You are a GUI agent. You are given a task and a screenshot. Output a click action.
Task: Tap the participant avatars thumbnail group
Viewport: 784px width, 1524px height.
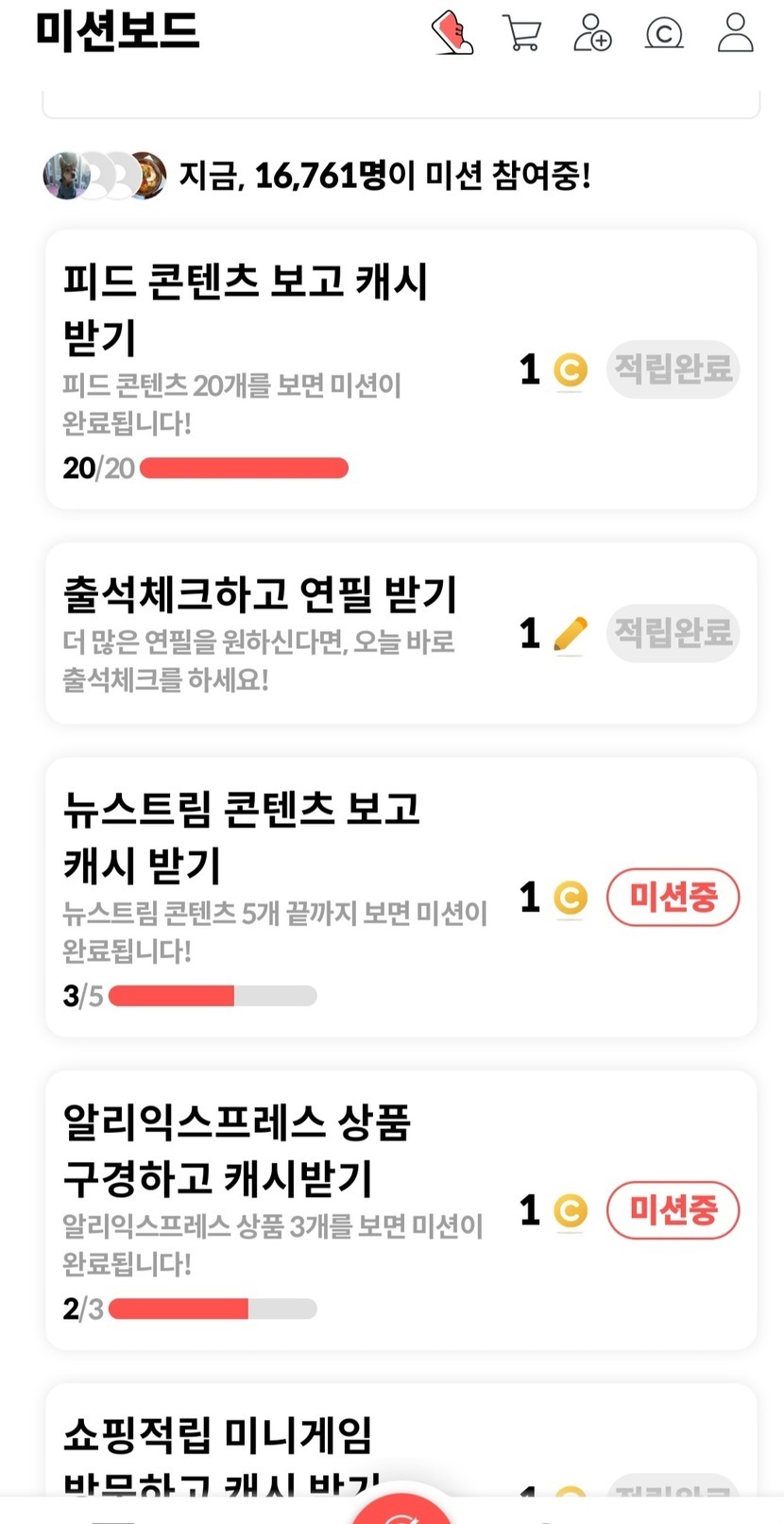105,175
